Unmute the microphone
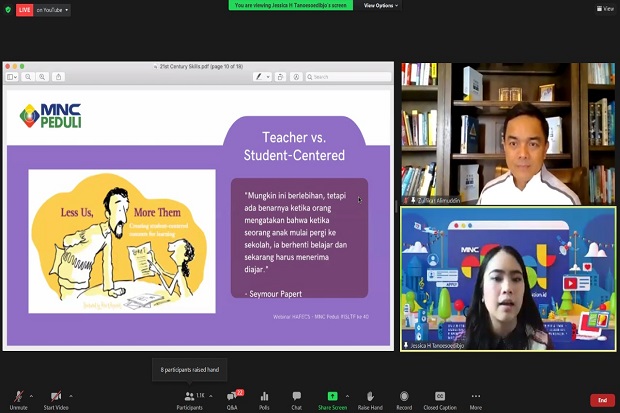Screen dimensions: 620x413 tap(18, 400)
